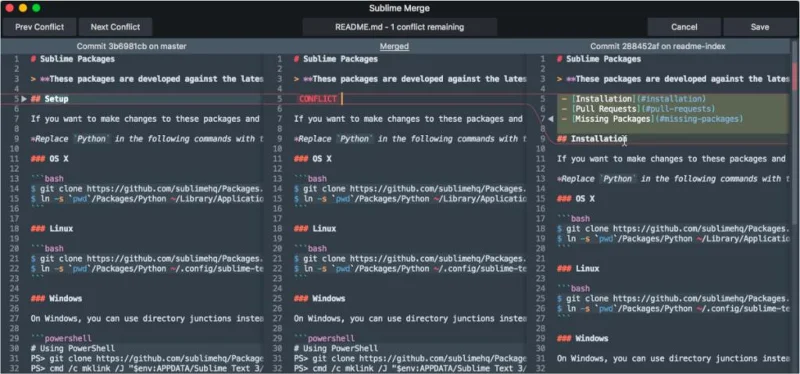Click the '*Replace `Python`' line in Merged pane

(x=410, y=139)
